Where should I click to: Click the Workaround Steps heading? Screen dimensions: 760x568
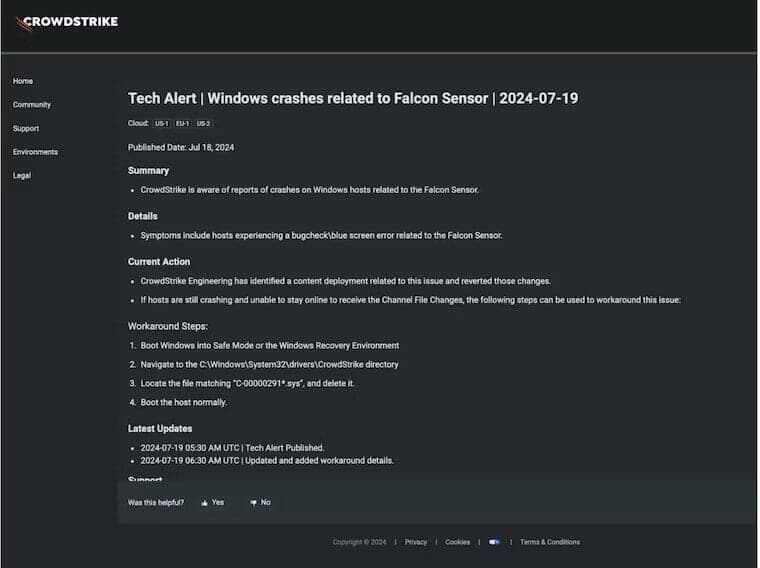click(168, 326)
